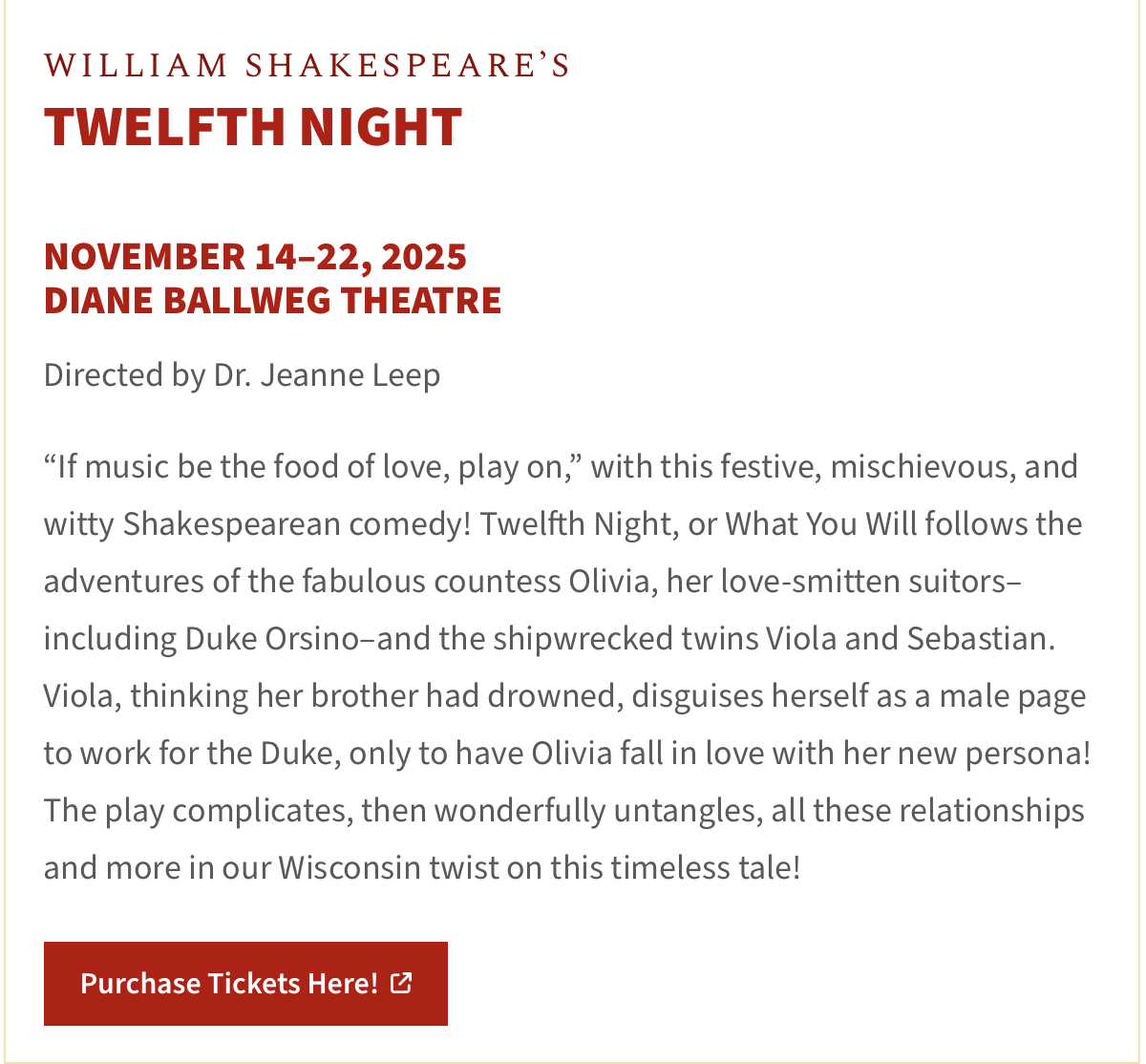
Task: Click the November 14–22, 2025 date line
Action: pos(255,256)
